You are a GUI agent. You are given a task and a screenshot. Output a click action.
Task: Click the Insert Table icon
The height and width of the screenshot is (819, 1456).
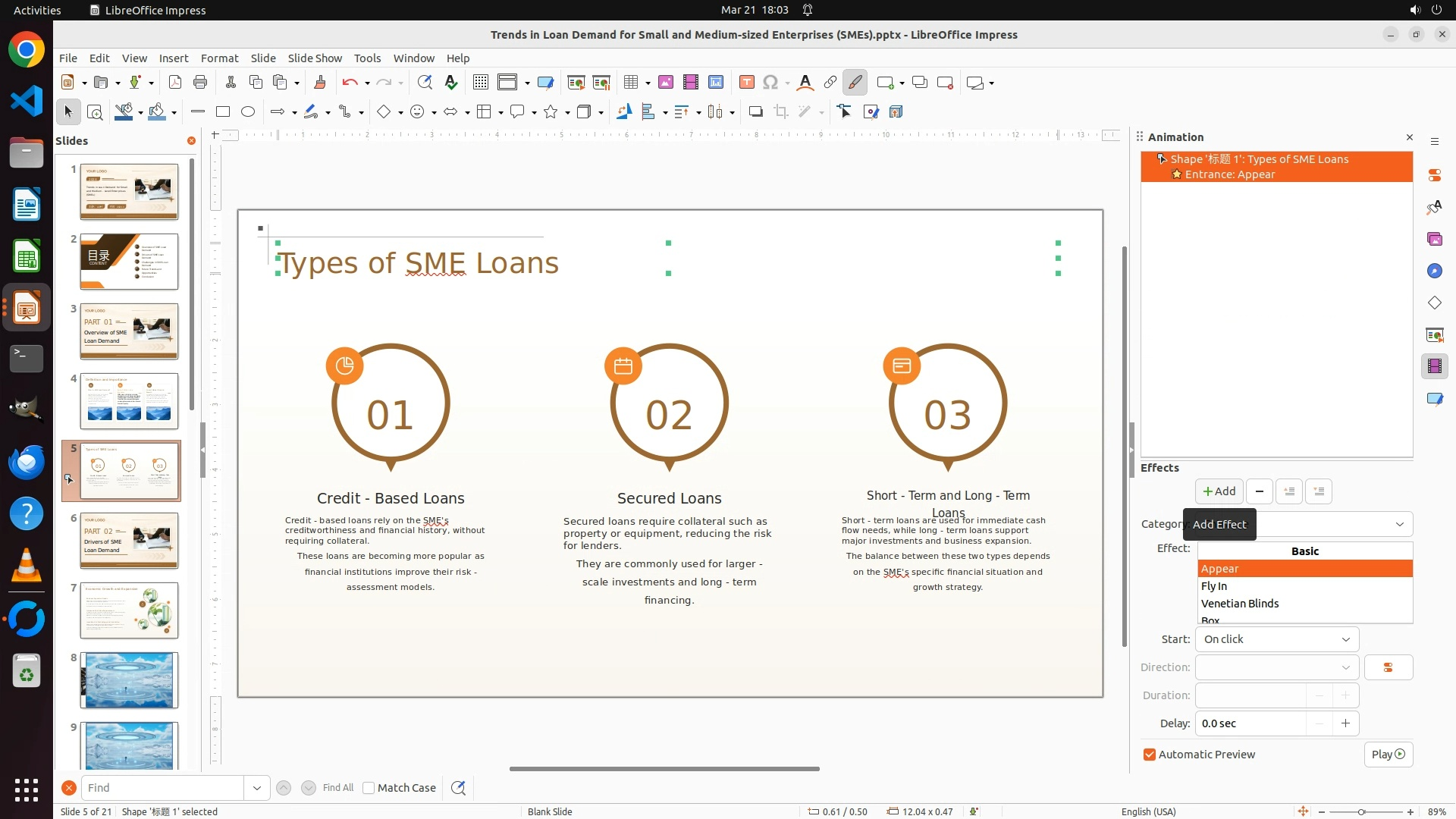[x=630, y=83]
